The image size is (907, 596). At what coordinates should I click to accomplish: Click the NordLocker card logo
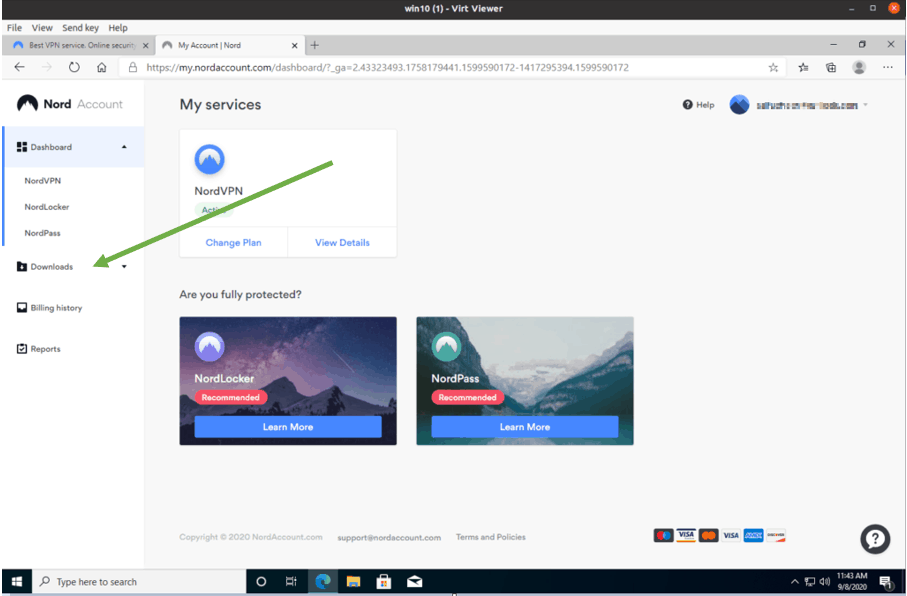click(209, 347)
